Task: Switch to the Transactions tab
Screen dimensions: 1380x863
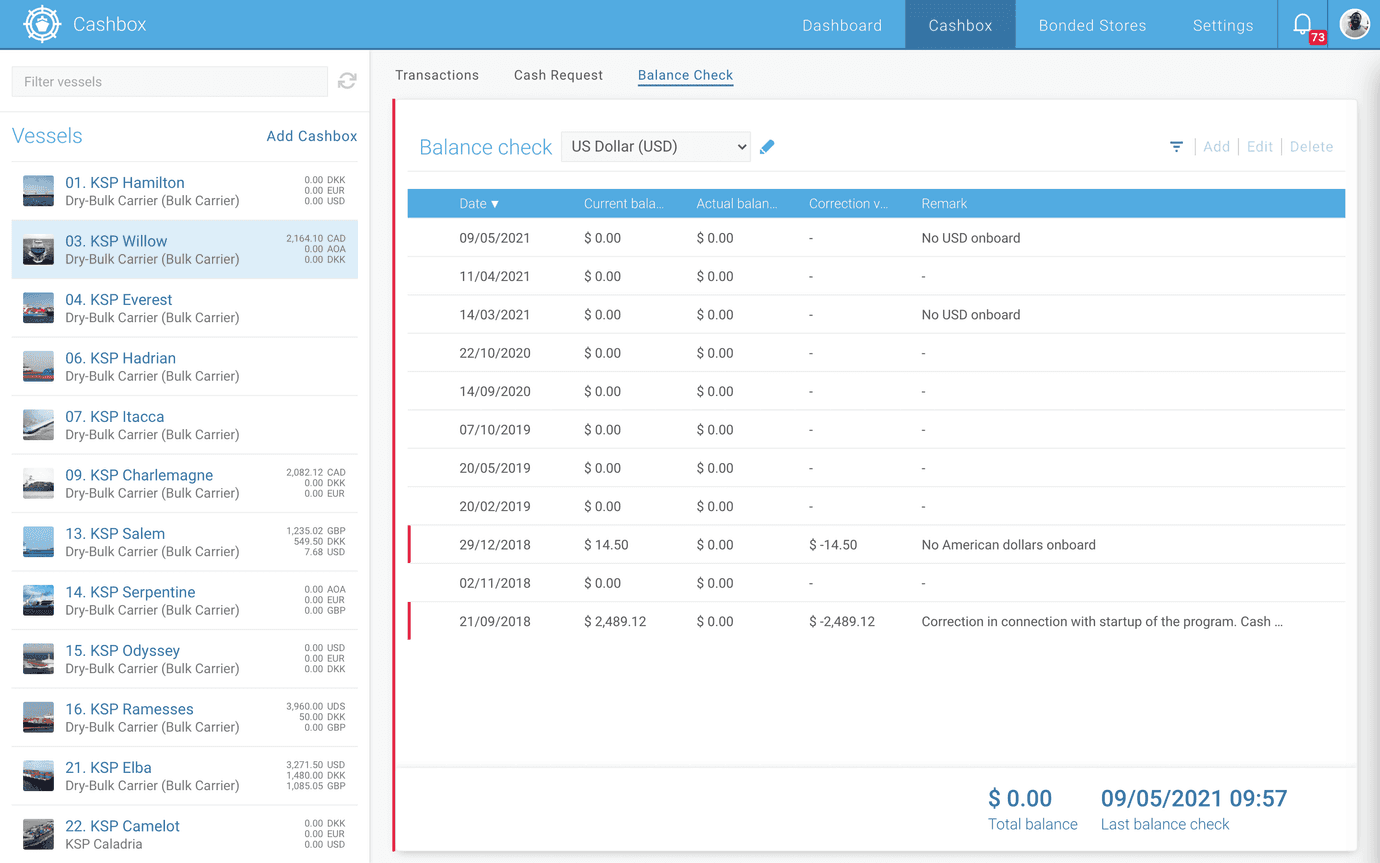Action: click(437, 75)
